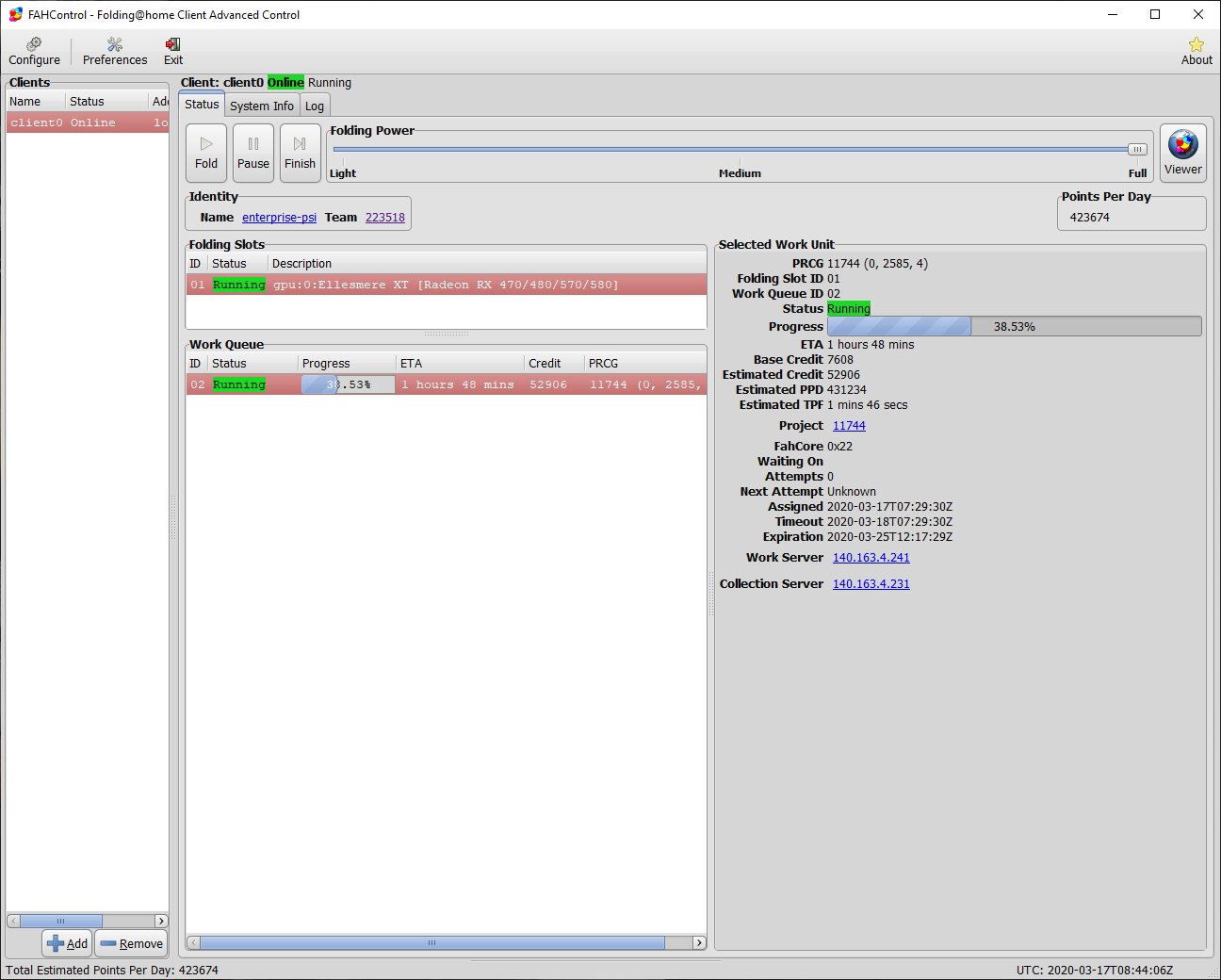Click the Work Queue horizontal scrollbar thumb
Viewport: 1221px width, 980px height.
coord(432,942)
